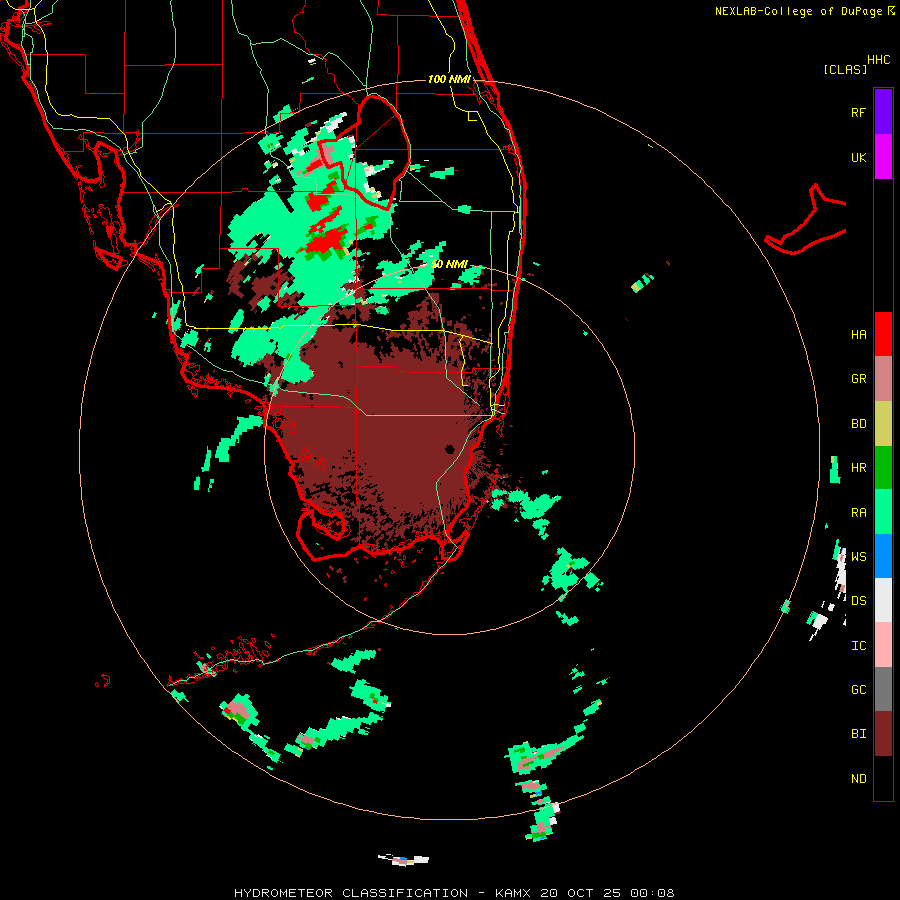Click the BI dark red legend swatch
900x900 pixels.
(x=883, y=734)
